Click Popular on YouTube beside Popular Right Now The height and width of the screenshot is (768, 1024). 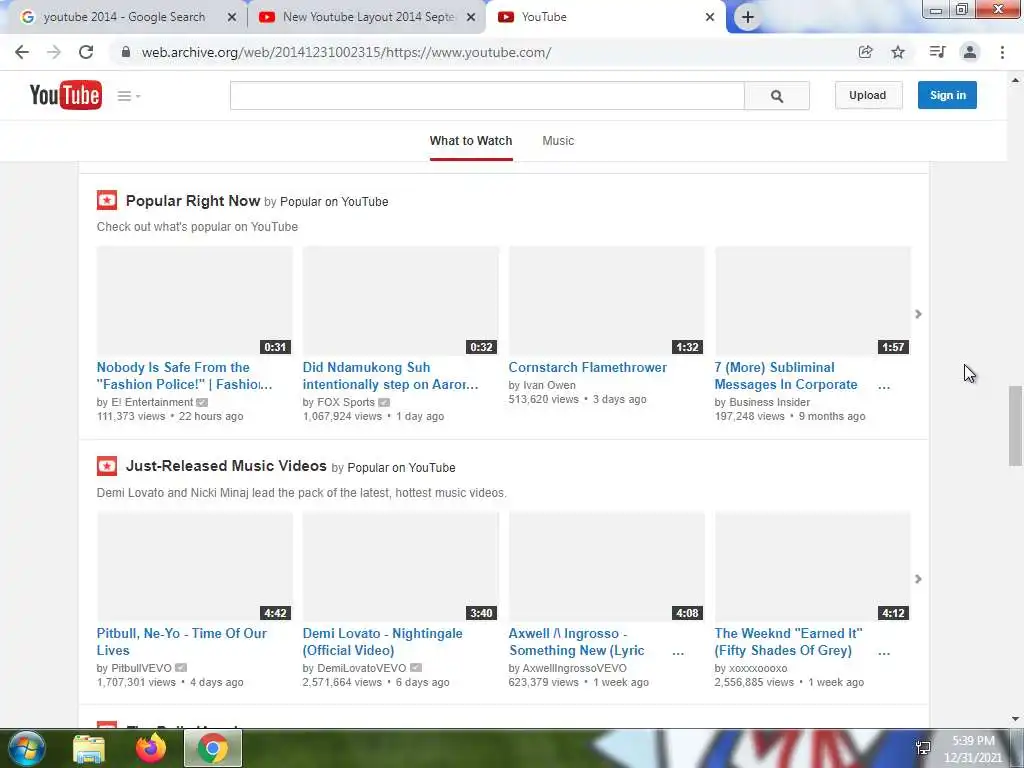coord(334,202)
